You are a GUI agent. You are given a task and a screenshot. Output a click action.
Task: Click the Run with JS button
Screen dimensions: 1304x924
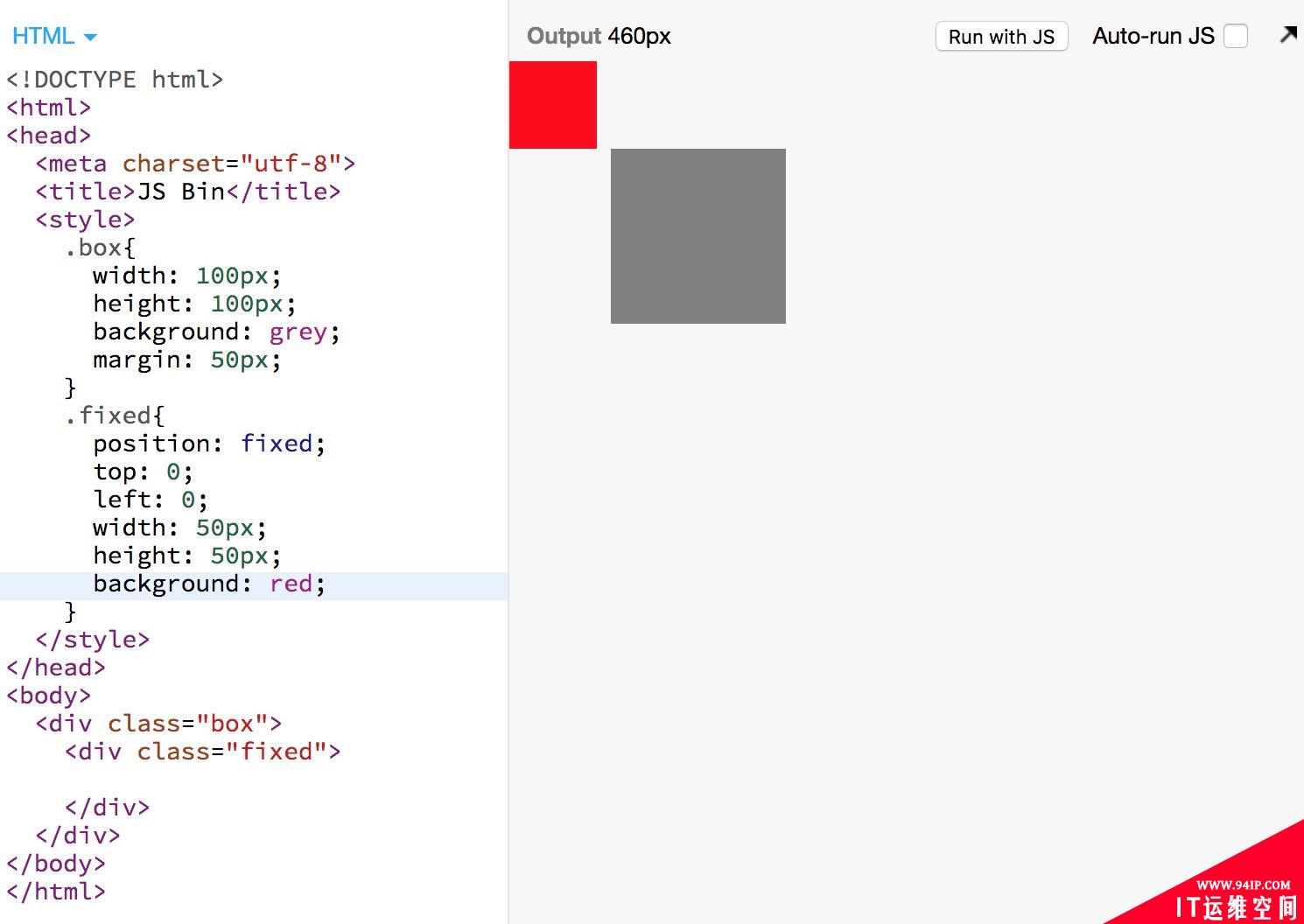[1001, 37]
